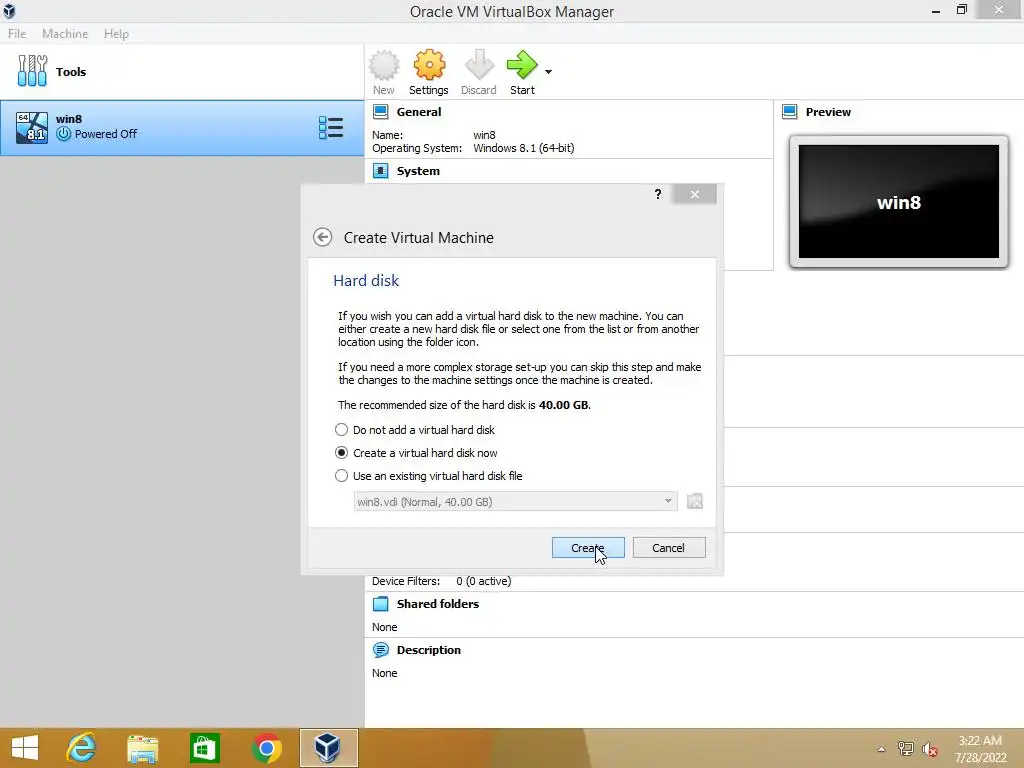Expand the Start button dropdown arrow
This screenshot has height=768, width=1024.
tap(549, 72)
